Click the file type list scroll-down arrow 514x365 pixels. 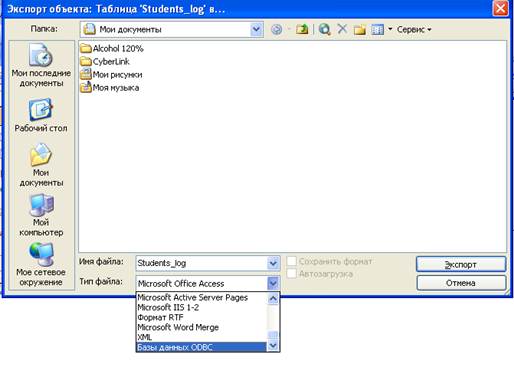point(273,346)
